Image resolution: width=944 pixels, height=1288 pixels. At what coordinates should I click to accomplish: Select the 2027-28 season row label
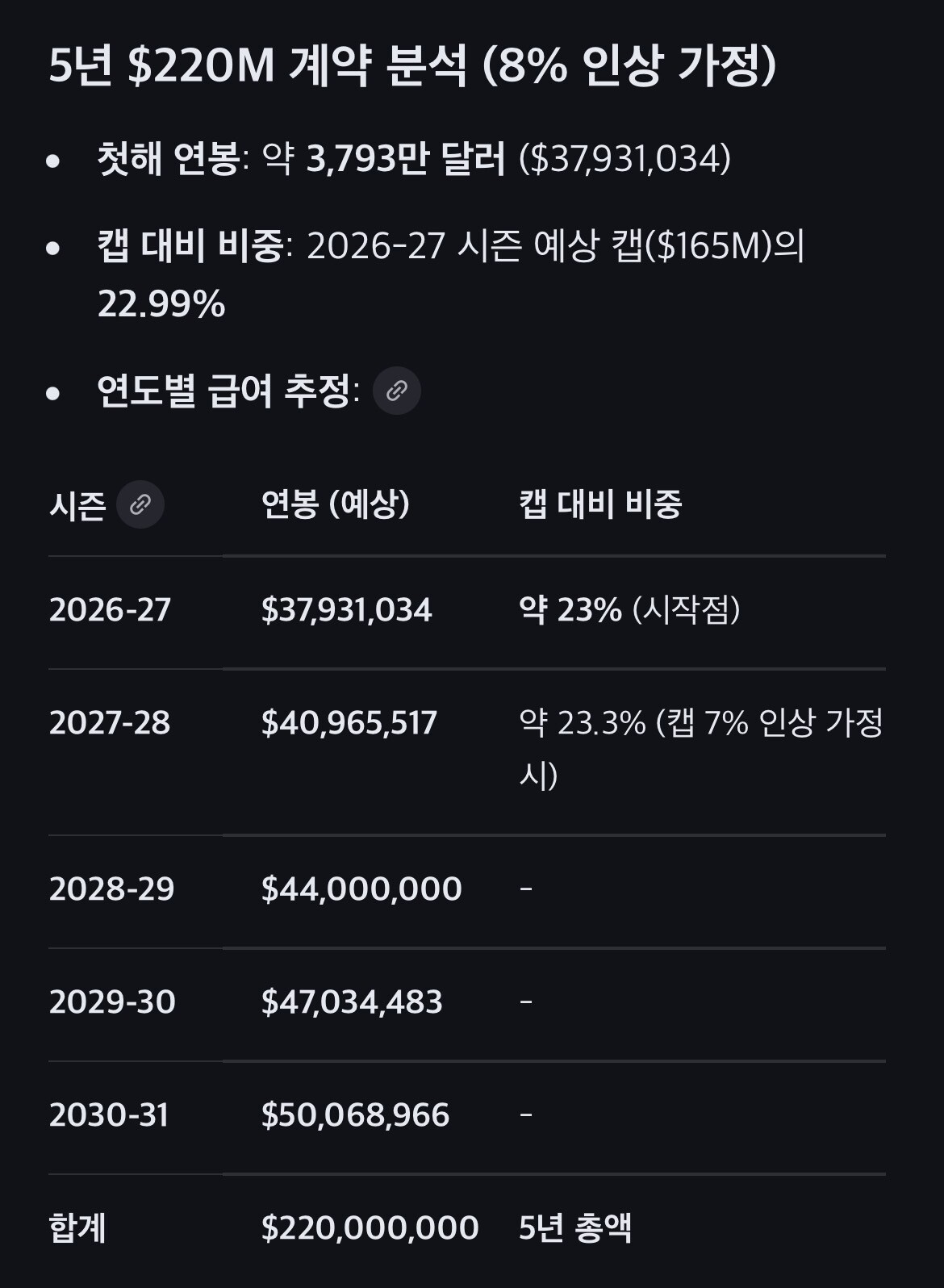110,723
